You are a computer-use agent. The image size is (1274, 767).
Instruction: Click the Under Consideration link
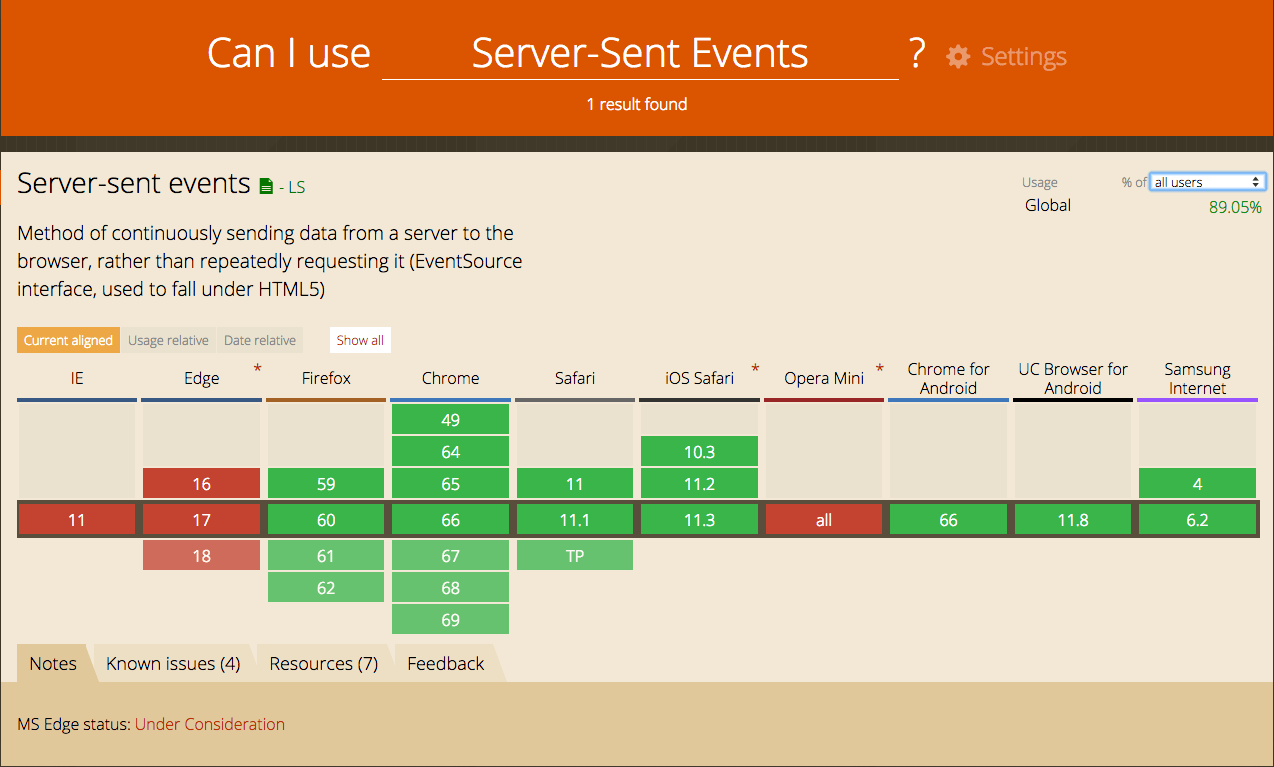[210, 724]
